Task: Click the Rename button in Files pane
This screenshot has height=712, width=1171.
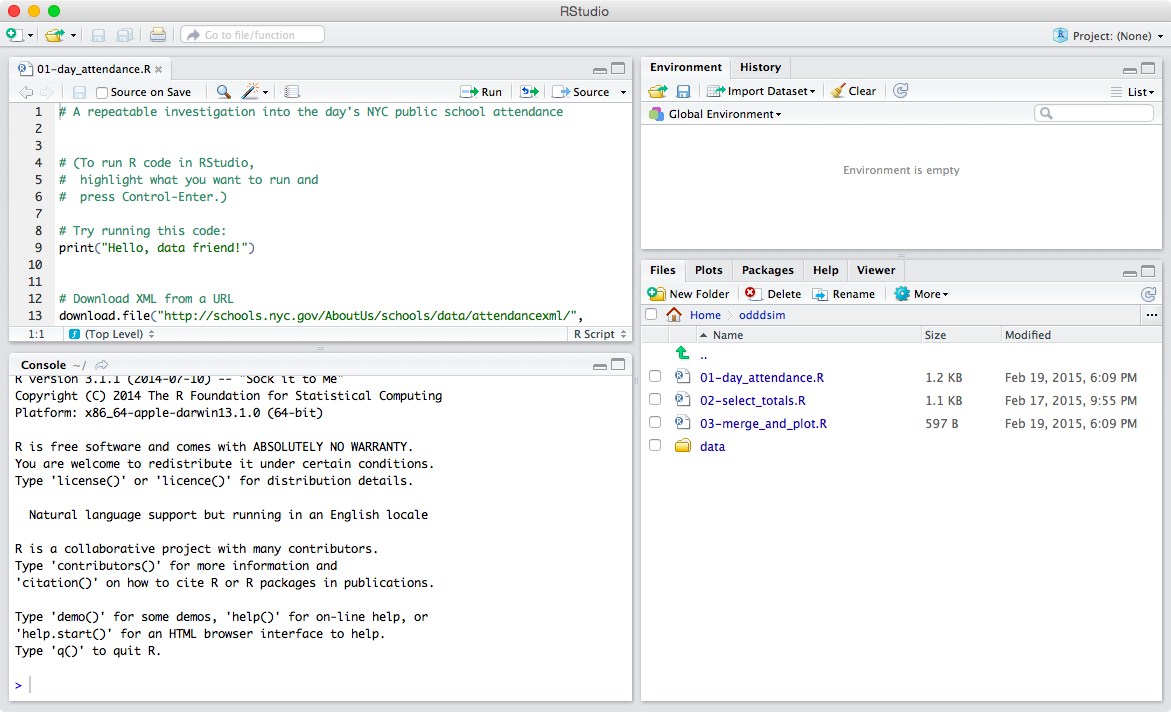Action: [x=844, y=294]
